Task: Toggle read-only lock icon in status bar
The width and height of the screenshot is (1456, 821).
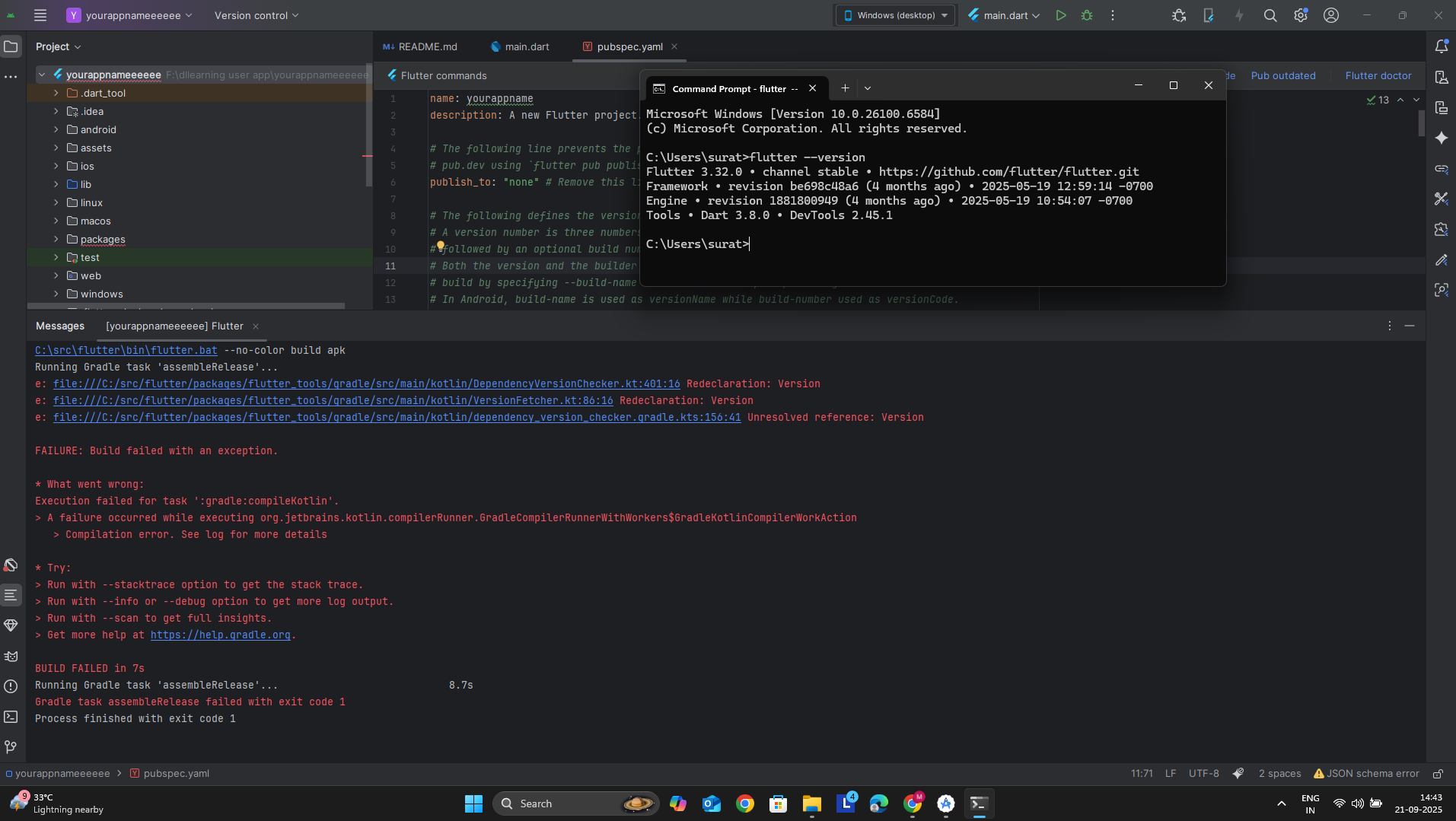Action: point(1438,774)
